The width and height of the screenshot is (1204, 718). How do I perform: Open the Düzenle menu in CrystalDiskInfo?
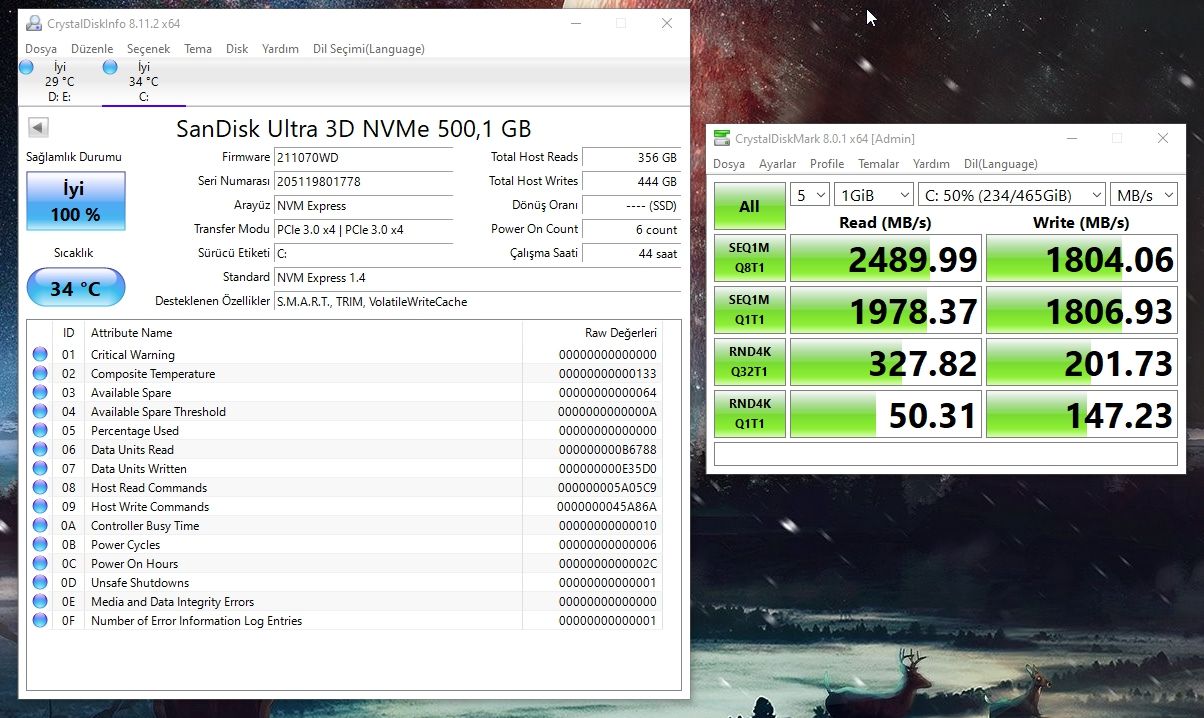pyautogui.click(x=91, y=49)
